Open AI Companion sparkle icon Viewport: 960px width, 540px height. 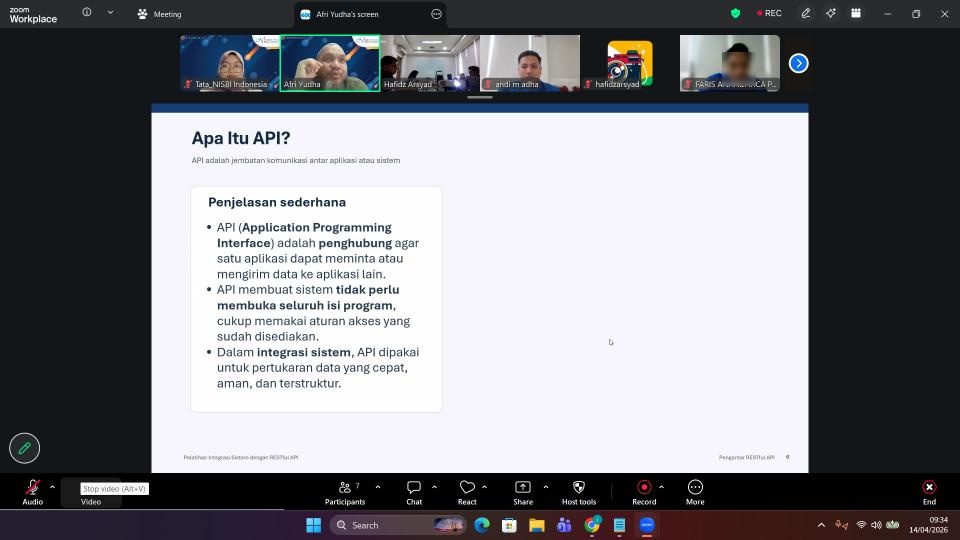click(831, 13)
